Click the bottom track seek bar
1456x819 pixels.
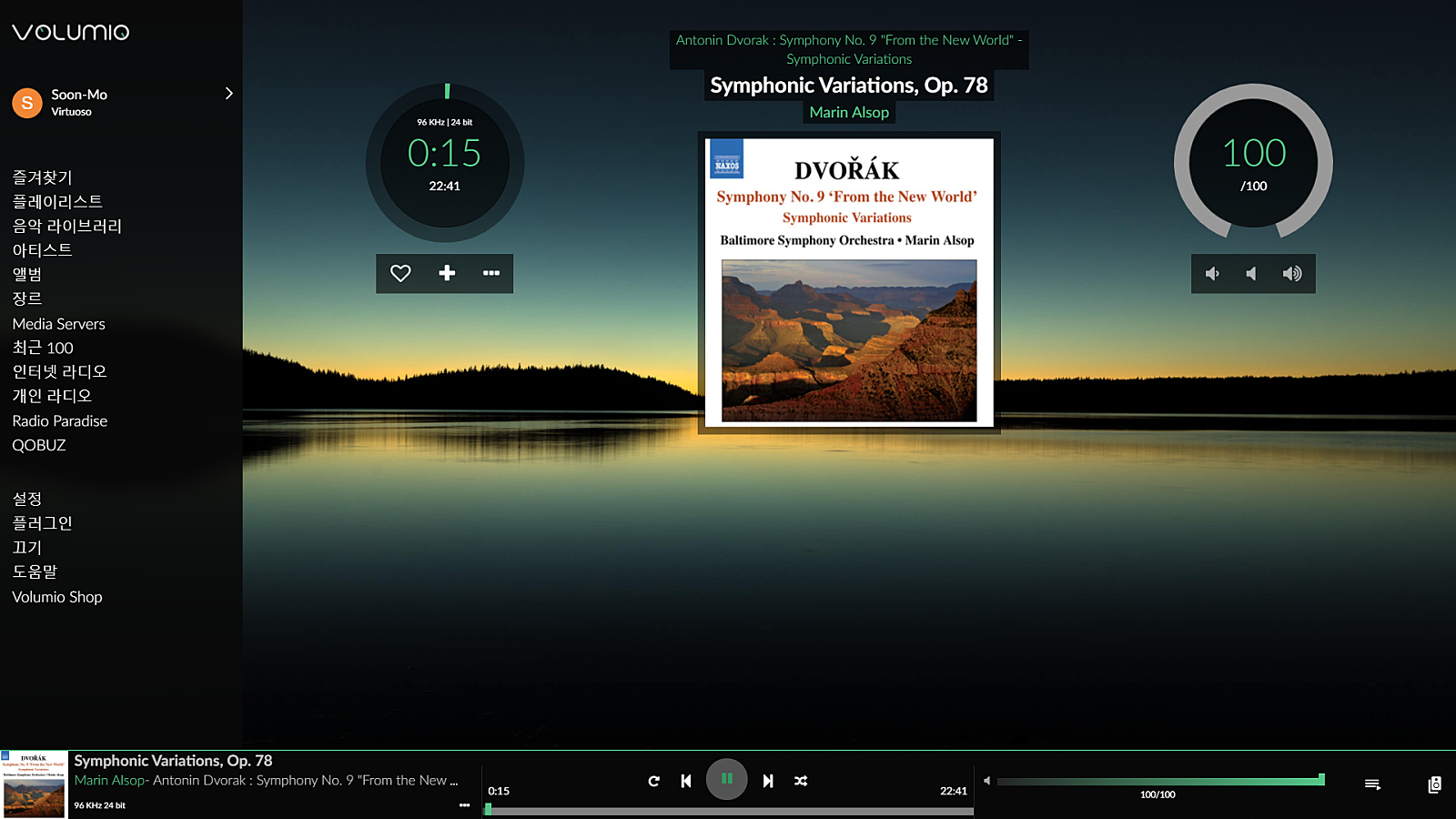[x=730, y=811]
